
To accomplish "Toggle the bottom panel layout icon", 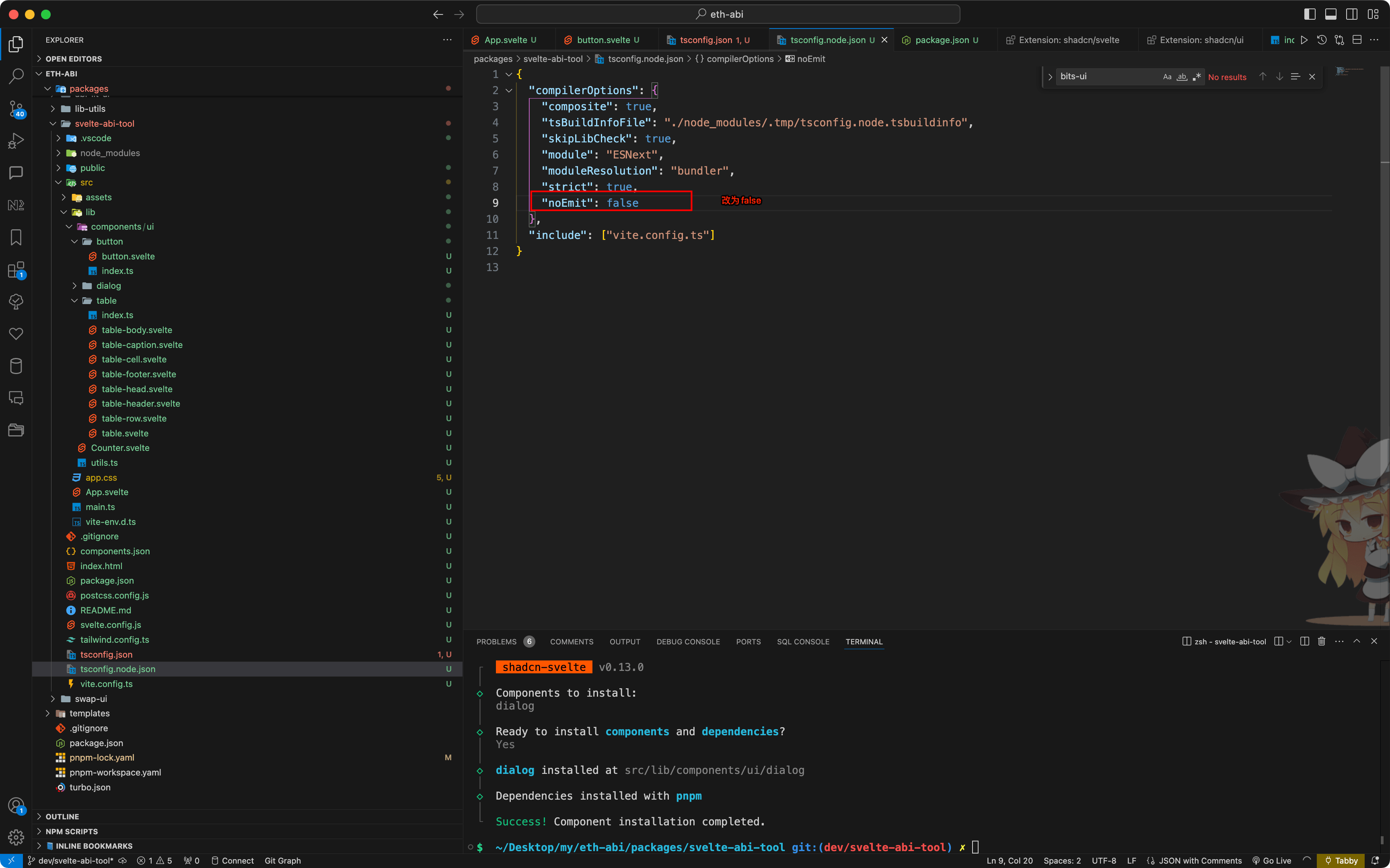I will [x=1331, y=14].
